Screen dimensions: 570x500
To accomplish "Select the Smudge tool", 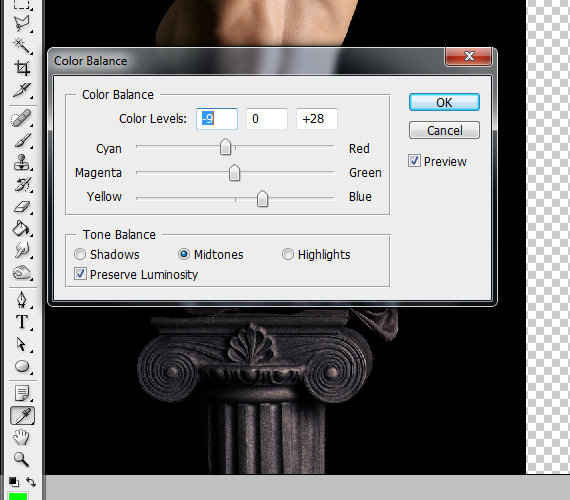I will [x=22, y=251].
